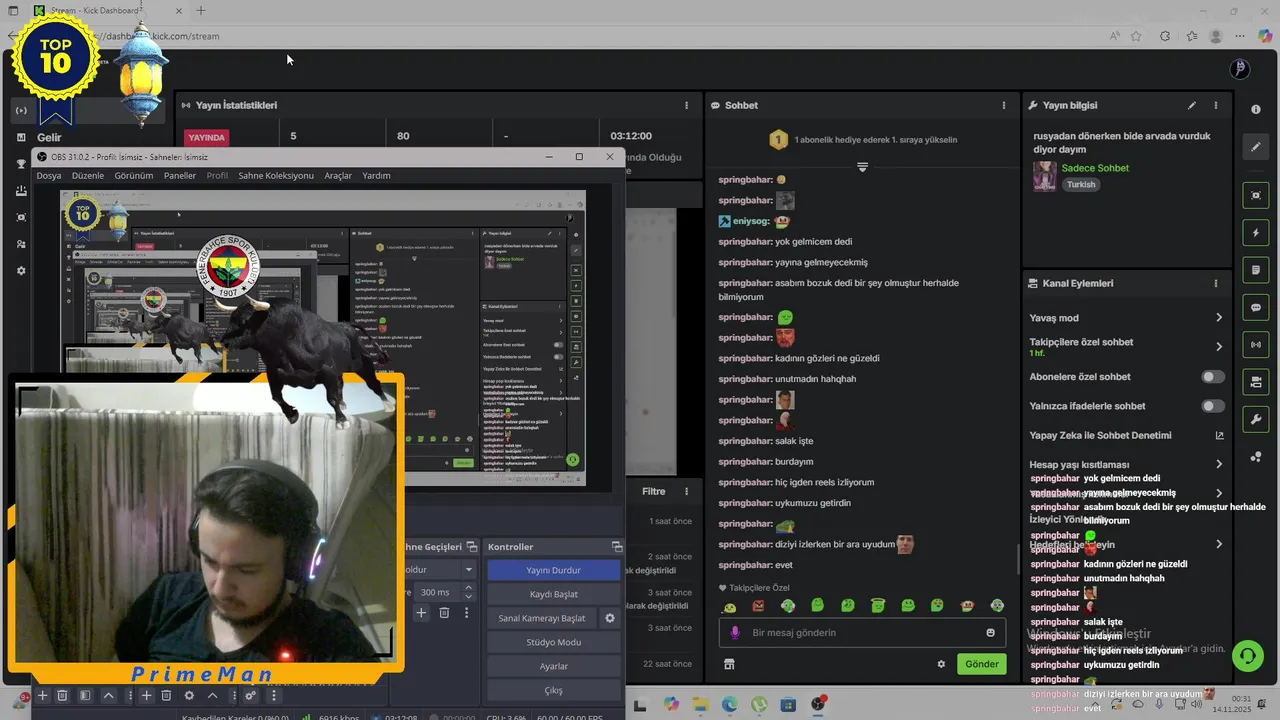Image resolution: width=1280 pixels, height=720 pixels.
Task: Click the Sadece Sohbet category link
Action: [1095, 168]
